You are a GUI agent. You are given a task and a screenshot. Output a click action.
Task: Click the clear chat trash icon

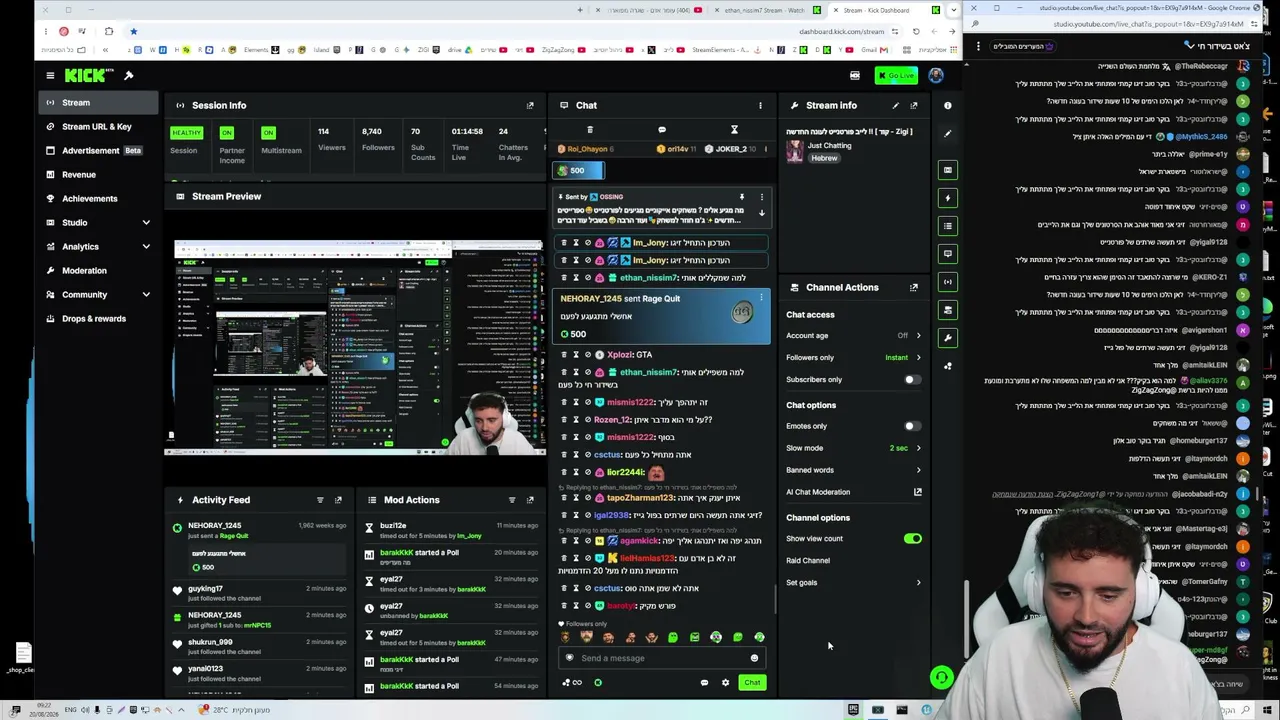pos(590,130)
